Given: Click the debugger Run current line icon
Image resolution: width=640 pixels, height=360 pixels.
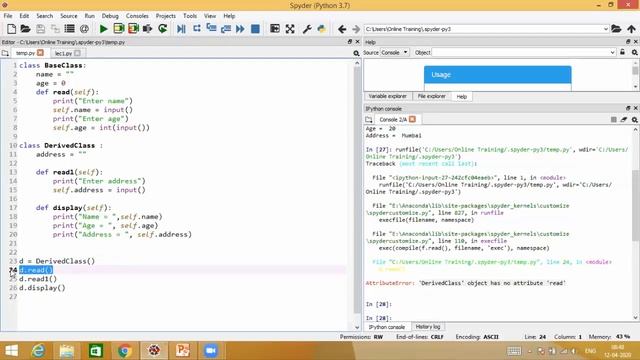Looking at the screenshot, I should tap(197, 29).
